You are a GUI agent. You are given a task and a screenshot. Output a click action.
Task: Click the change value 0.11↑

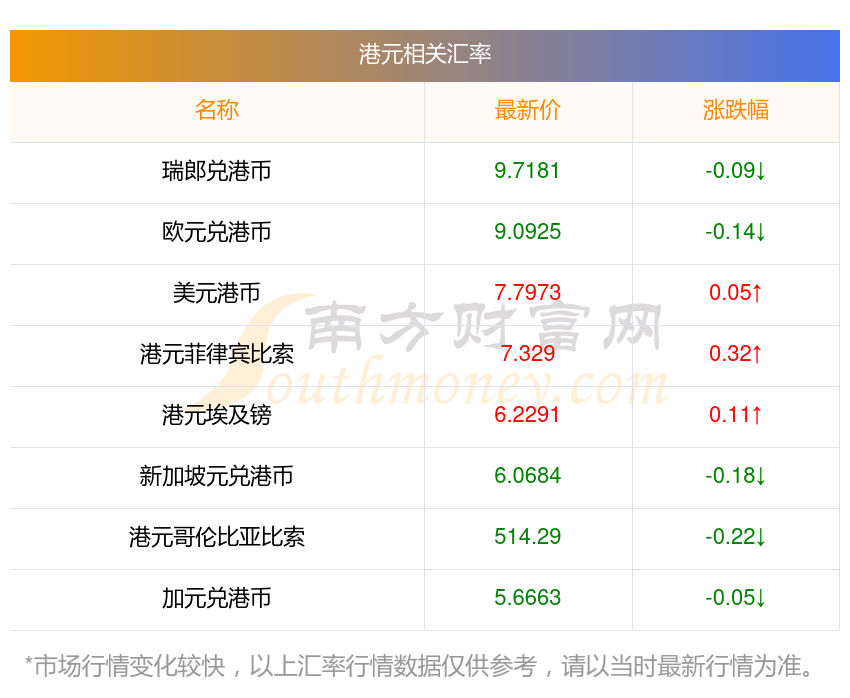click(x=736, y=415)
